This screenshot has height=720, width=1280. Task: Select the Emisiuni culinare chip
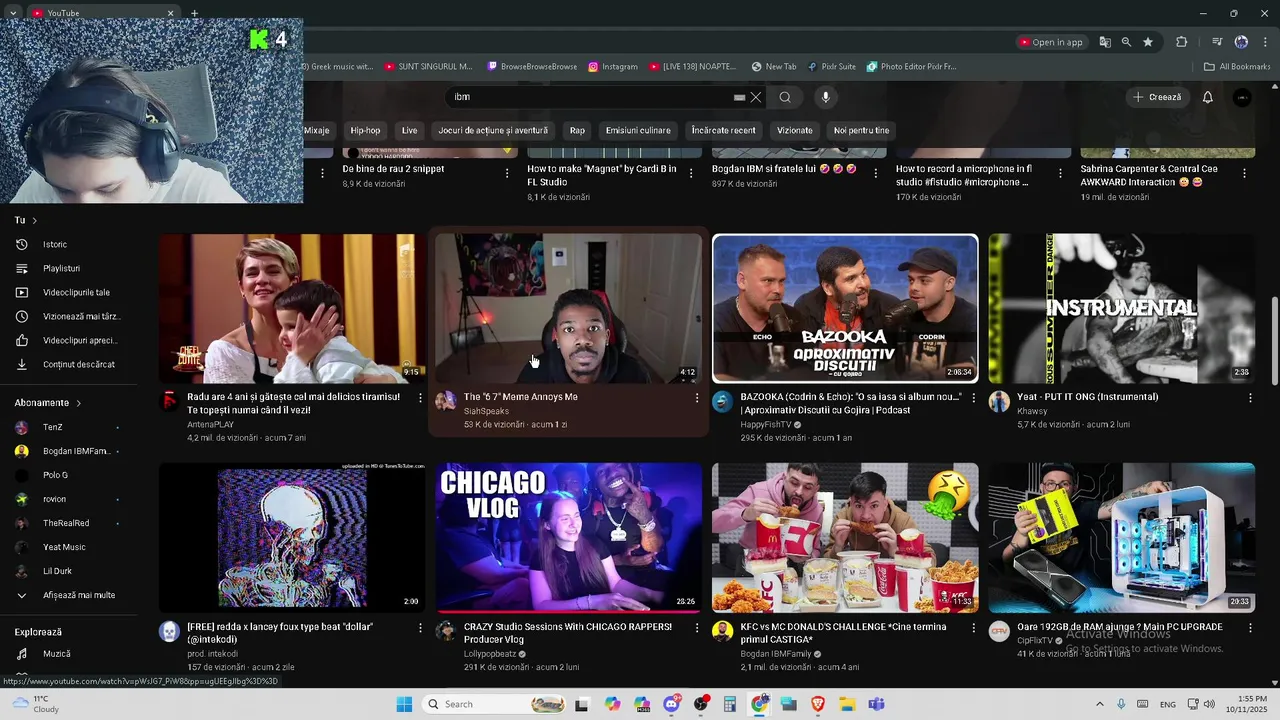pyautogui.click(x=638, y=130)
